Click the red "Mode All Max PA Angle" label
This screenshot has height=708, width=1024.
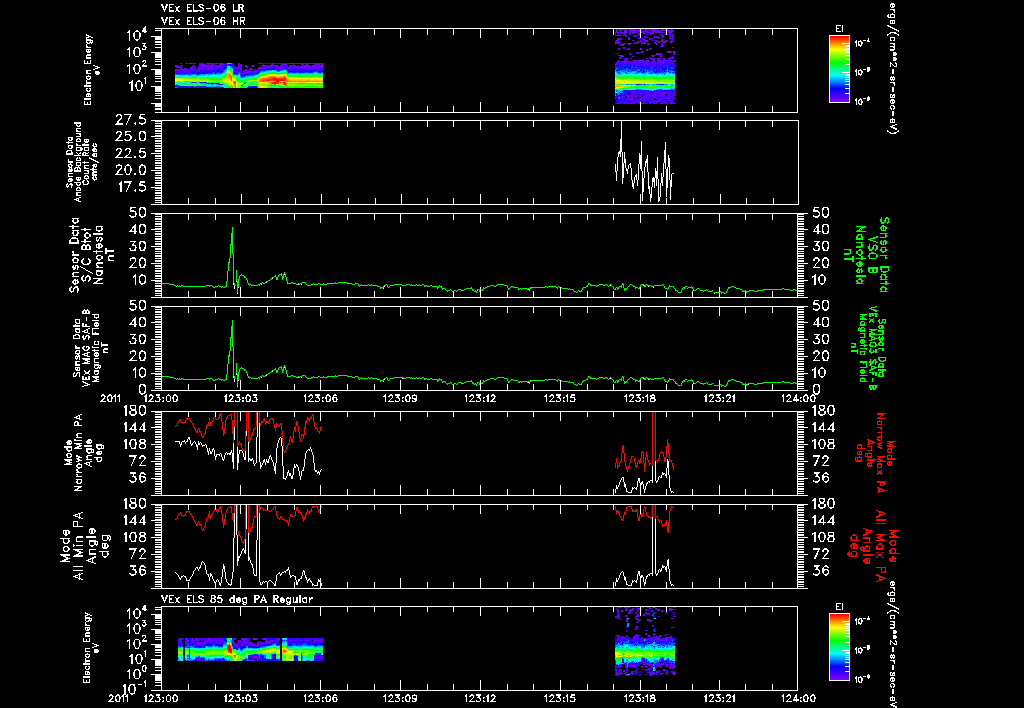pos(873,545)
